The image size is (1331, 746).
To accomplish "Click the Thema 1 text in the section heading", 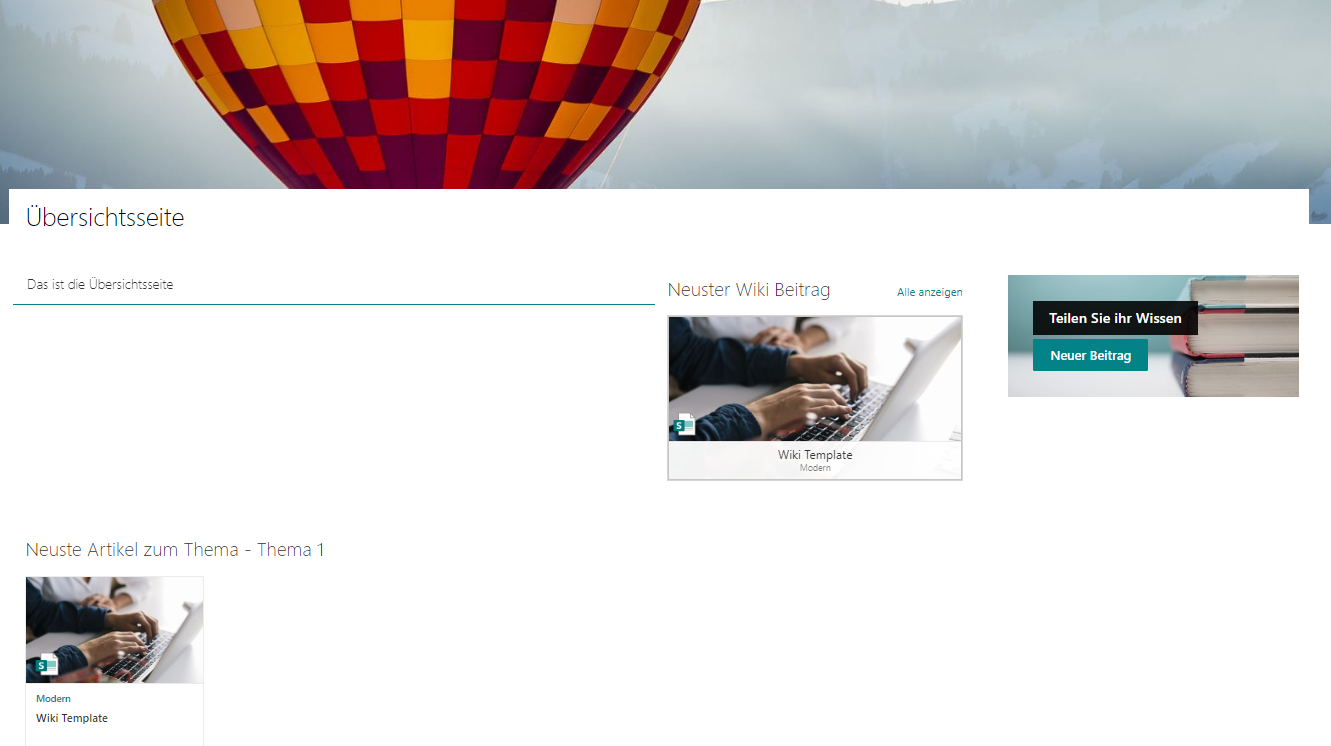I will coord(291,550).
